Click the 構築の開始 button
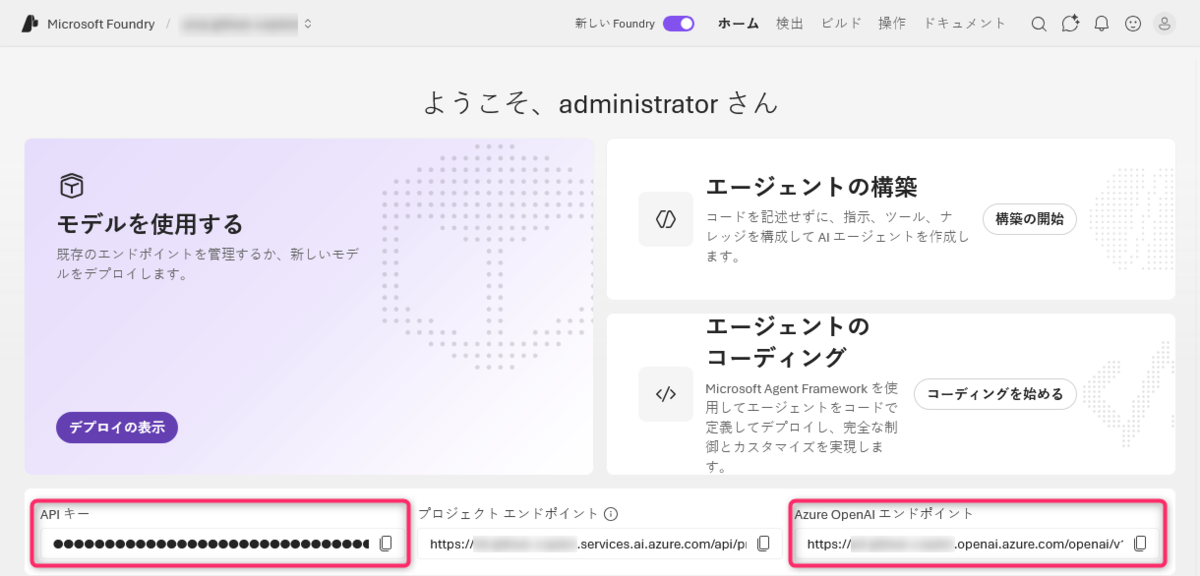The image size is (1200, 576). tap(1030, 219)
